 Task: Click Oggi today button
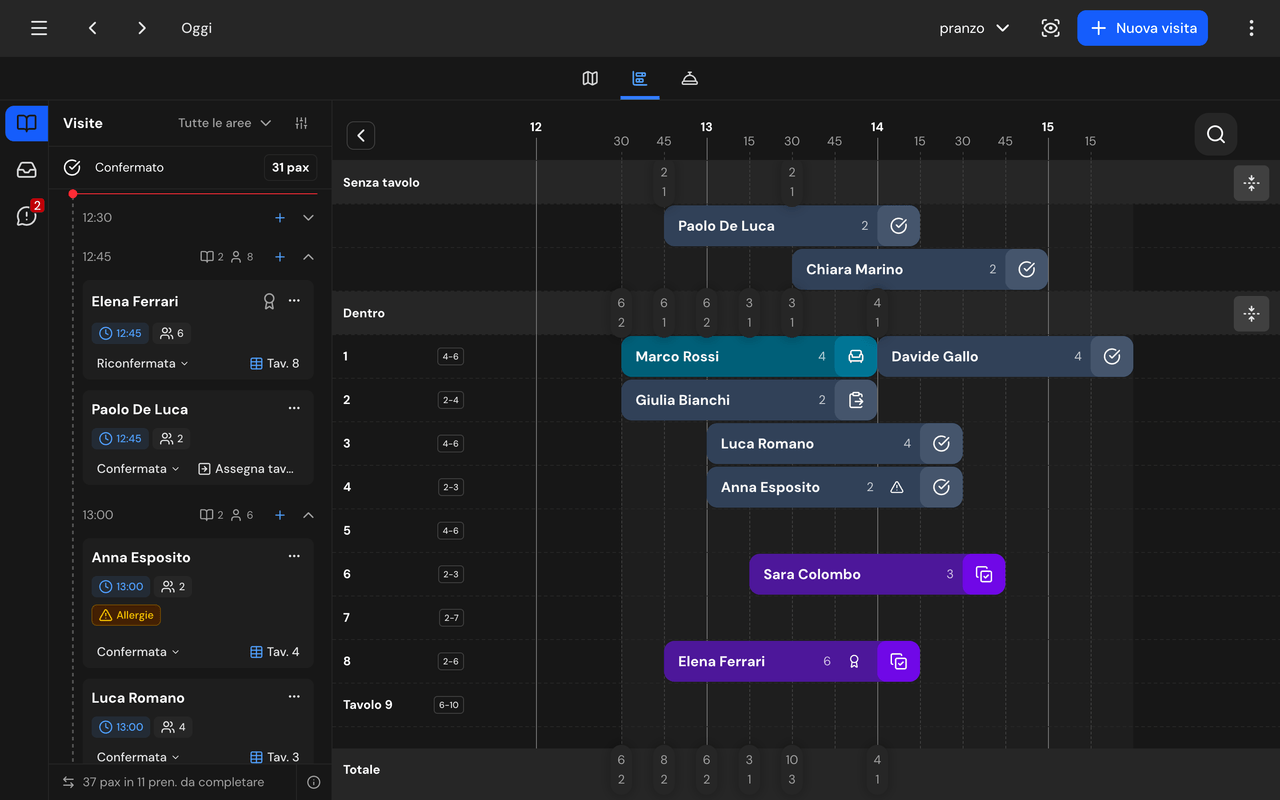tap(196, 28)
